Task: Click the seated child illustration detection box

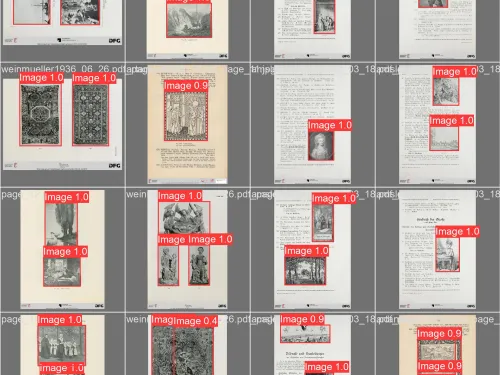Action: point(447,254)
